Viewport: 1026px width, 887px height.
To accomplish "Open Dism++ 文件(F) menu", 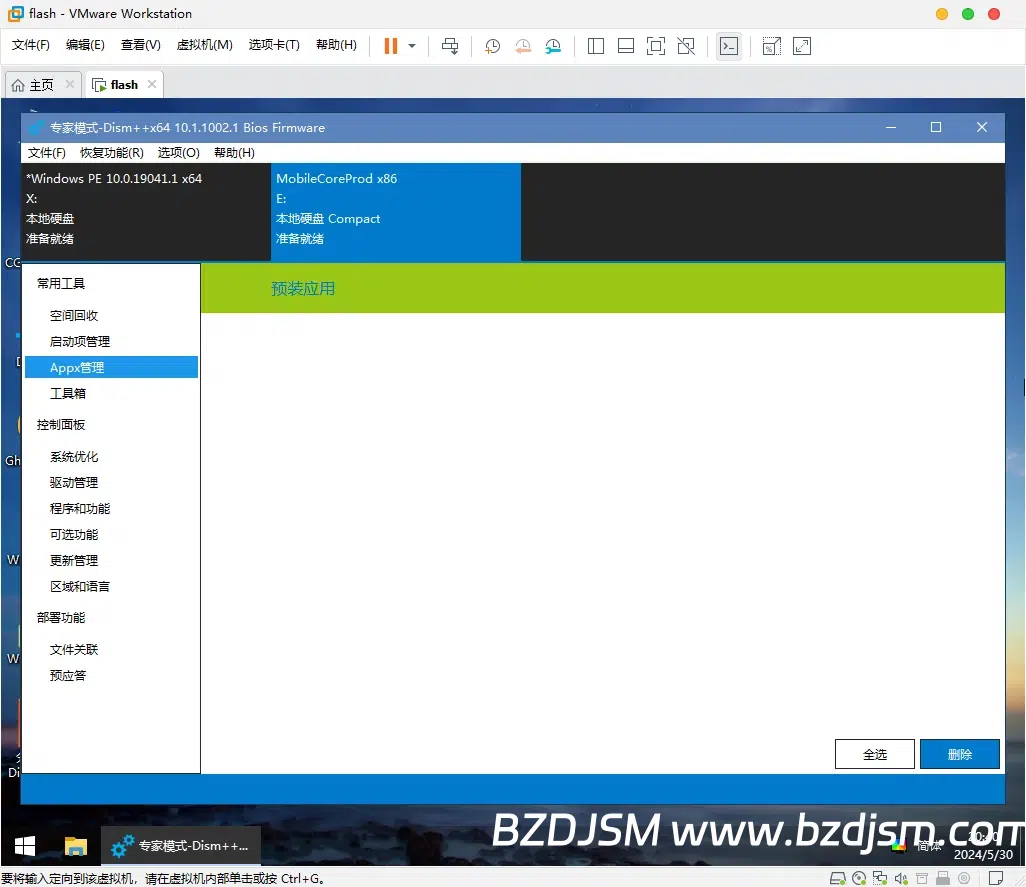I will click(46, 152).
